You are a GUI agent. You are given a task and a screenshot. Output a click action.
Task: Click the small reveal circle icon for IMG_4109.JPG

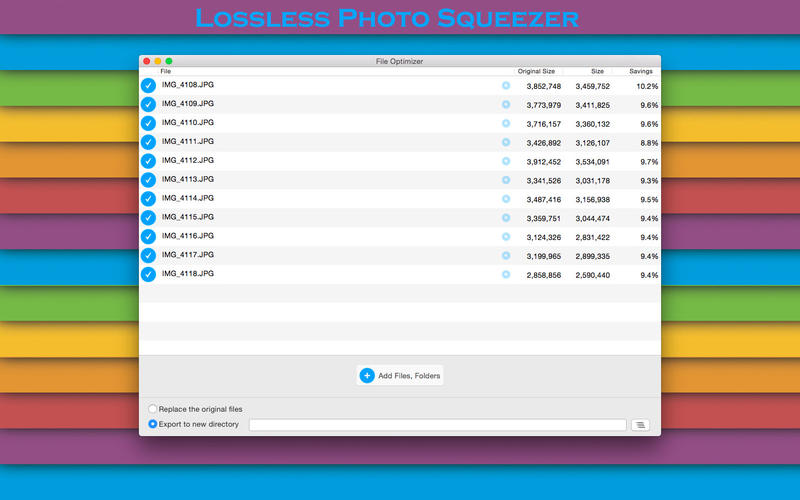tap(506, 104)
